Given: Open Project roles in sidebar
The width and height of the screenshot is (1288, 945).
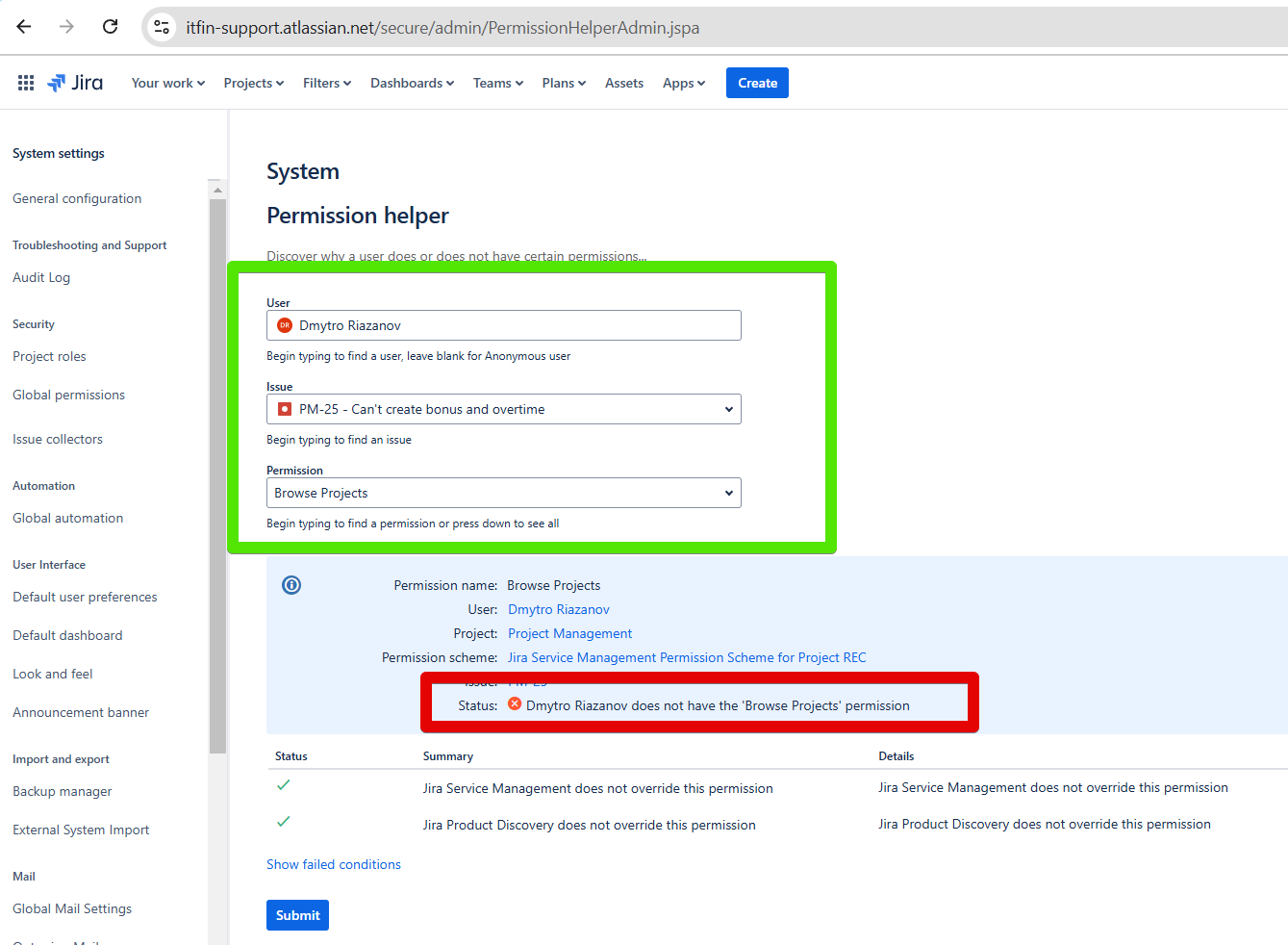Looking at the screenshot, I should point(49,356).
